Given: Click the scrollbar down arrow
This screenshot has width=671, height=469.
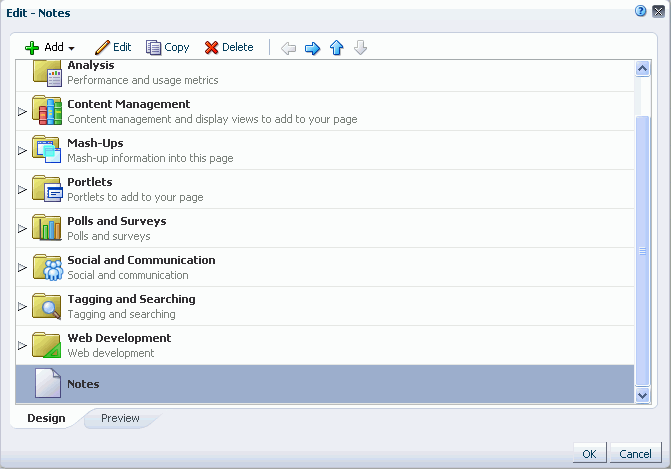Looking at the screenshot, I should [642, 395].
